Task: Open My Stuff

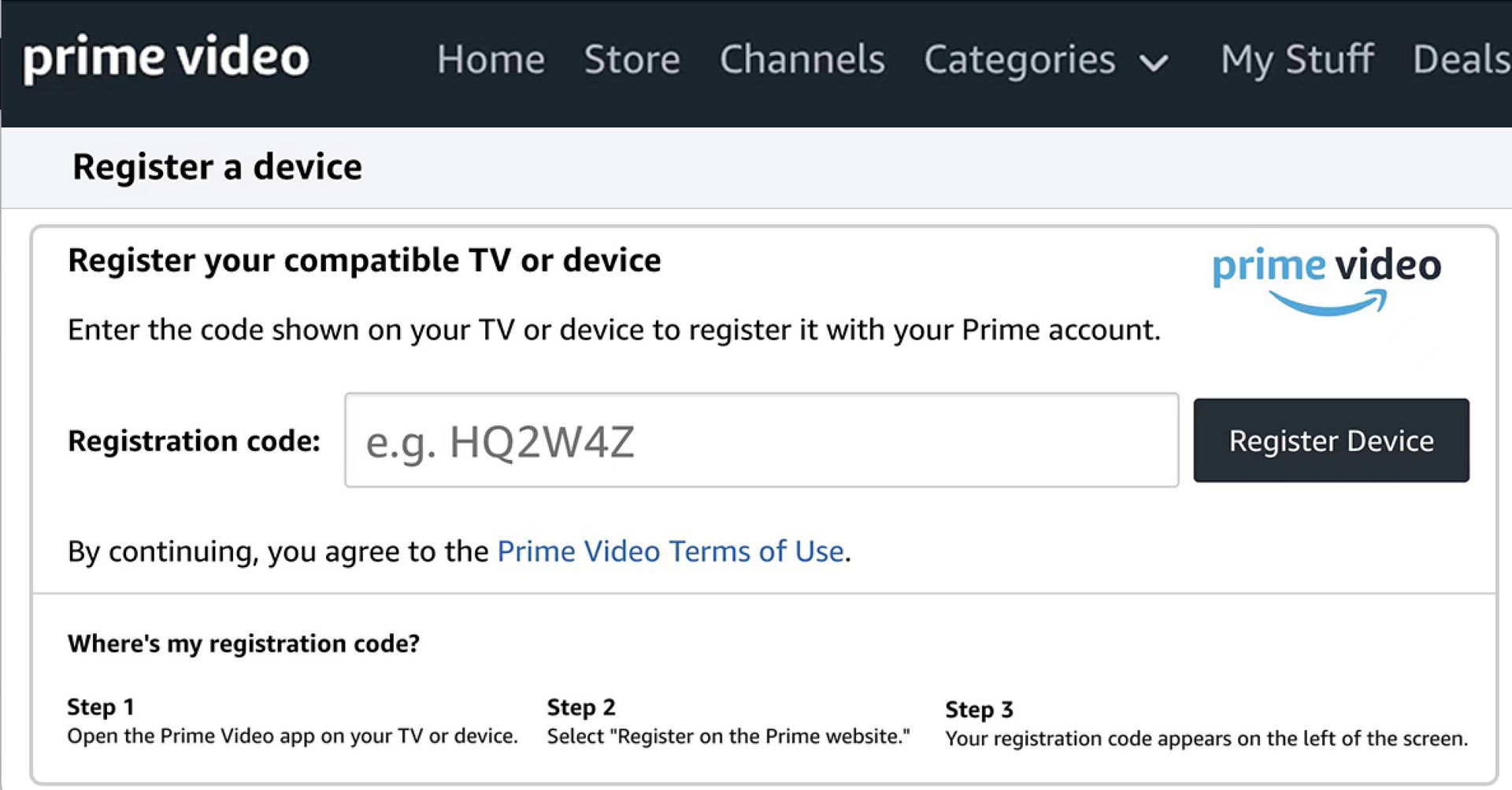Action: (1297, 60)
